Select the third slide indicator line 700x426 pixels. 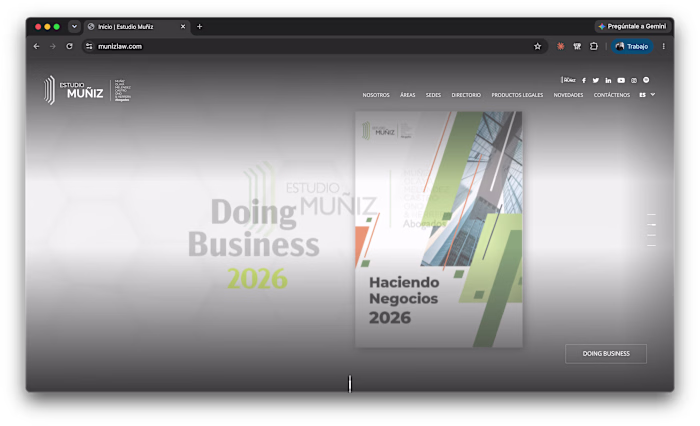tap(651, 235)
